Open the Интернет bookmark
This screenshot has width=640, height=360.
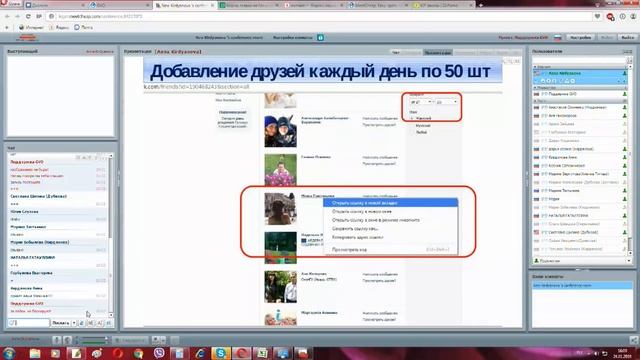pyautogui.click(x=31, y=27)
